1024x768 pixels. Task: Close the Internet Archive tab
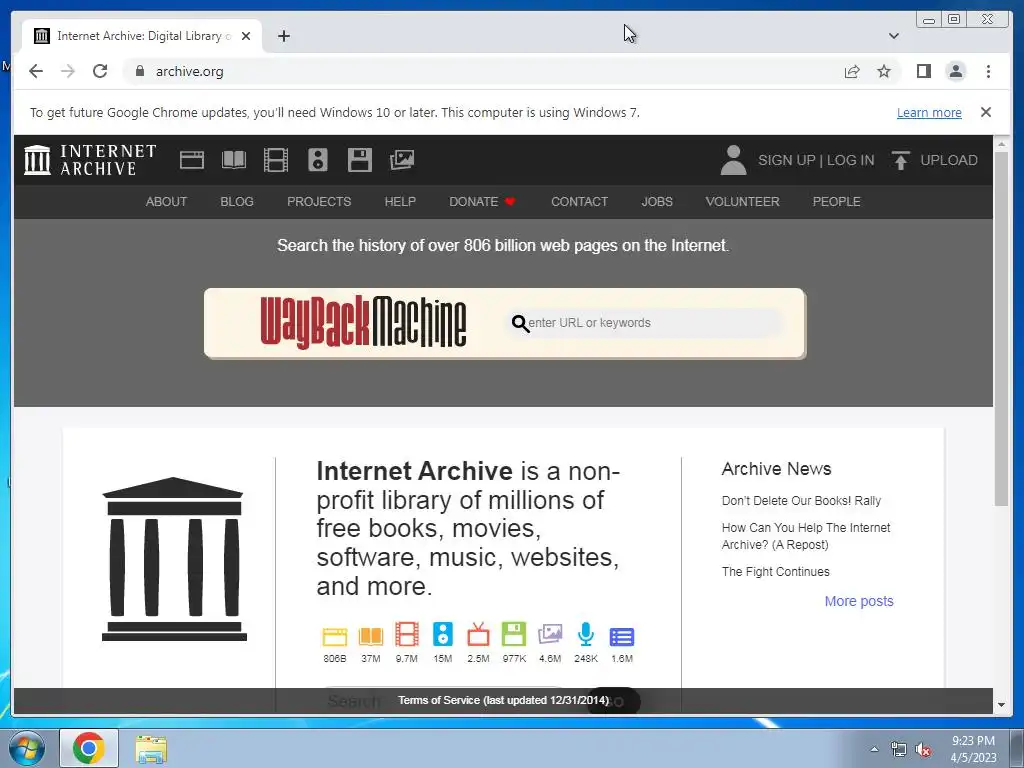click(x=246, y=36)
